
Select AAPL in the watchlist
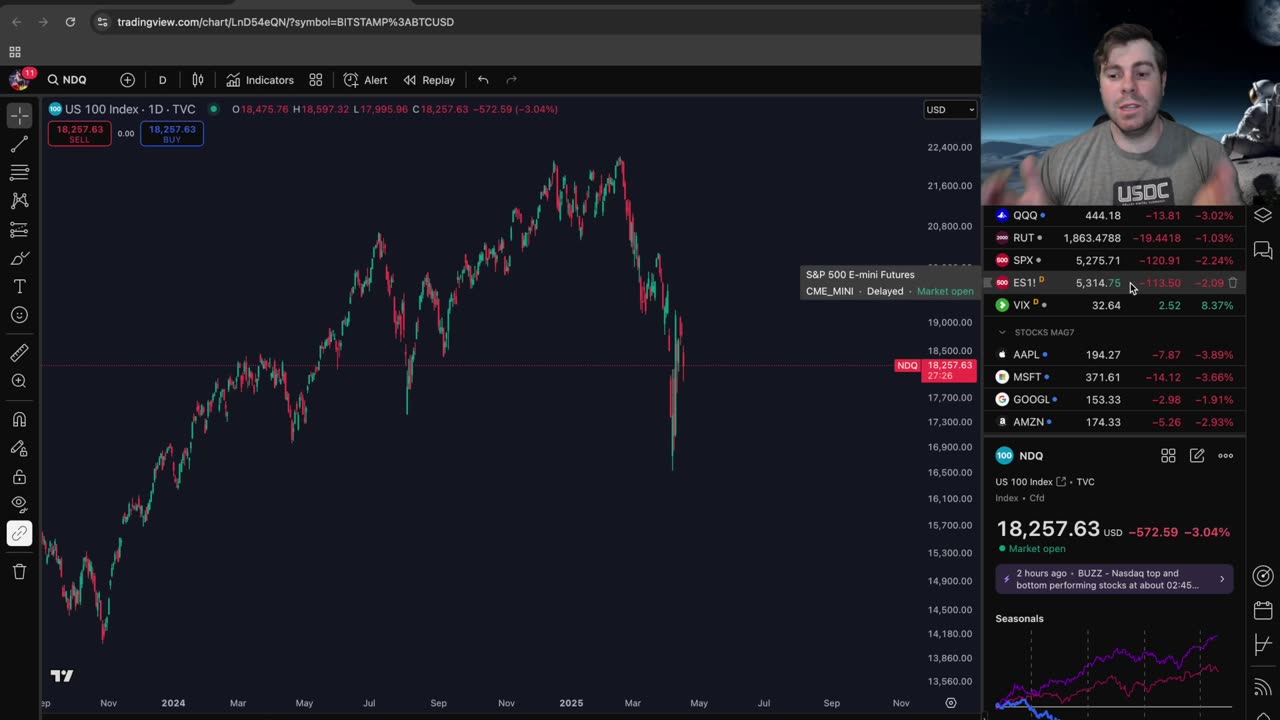pos(1115,355)
